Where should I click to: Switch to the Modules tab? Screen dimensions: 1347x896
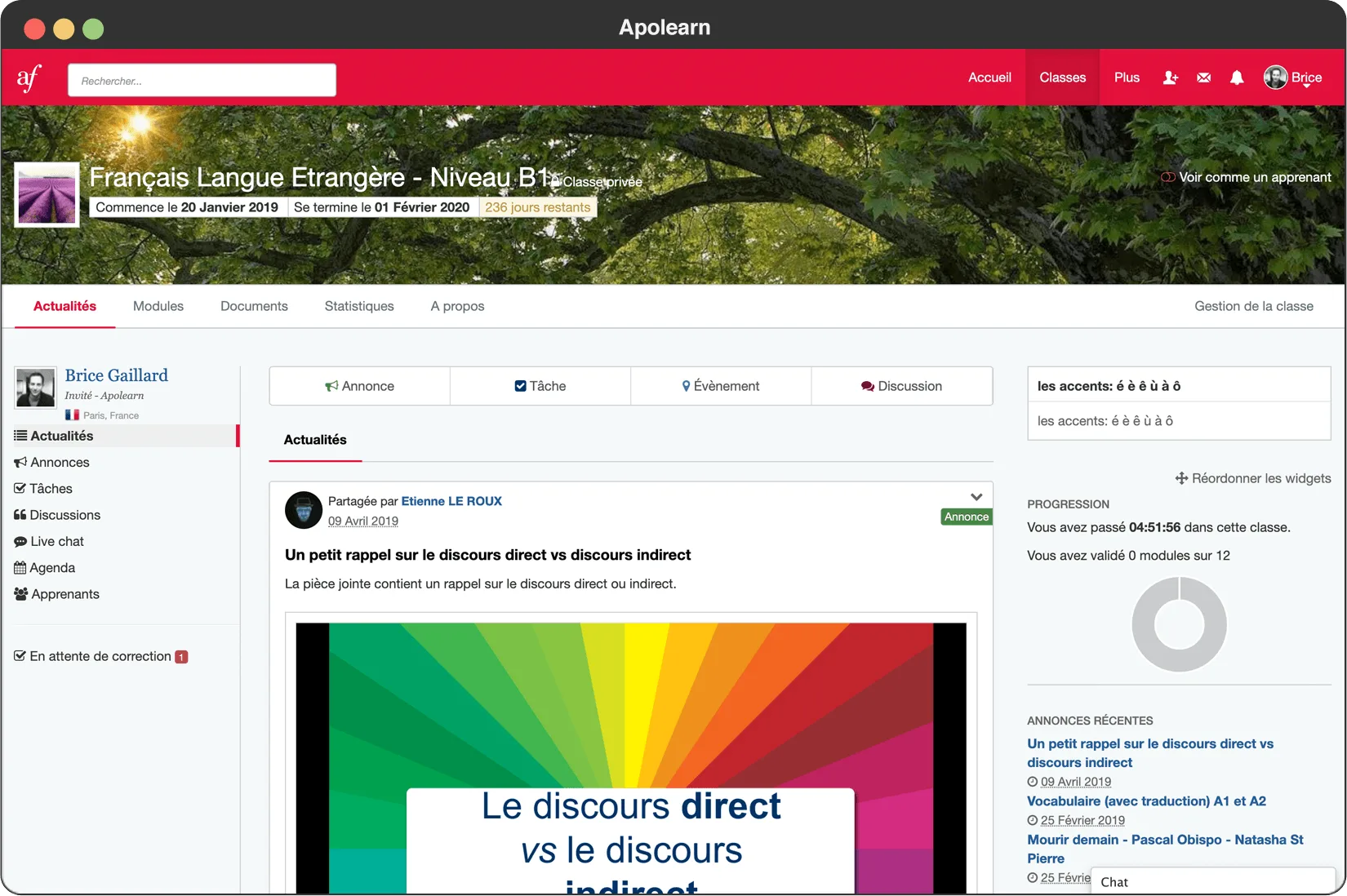click(x=158, y=306)
